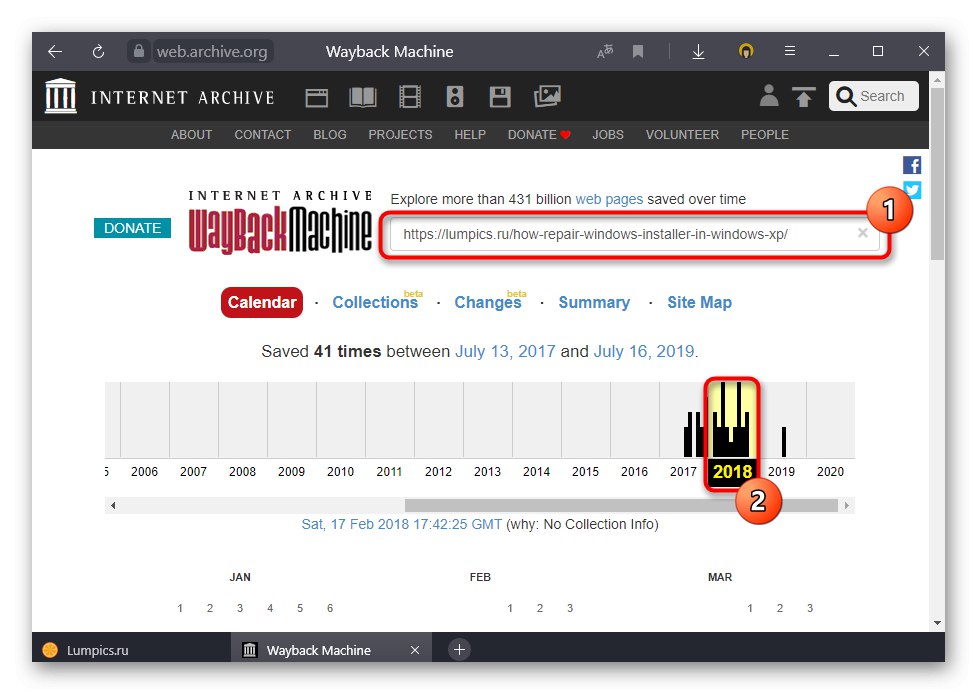Select year 2006 on the timeline

(x=145, y=472)
